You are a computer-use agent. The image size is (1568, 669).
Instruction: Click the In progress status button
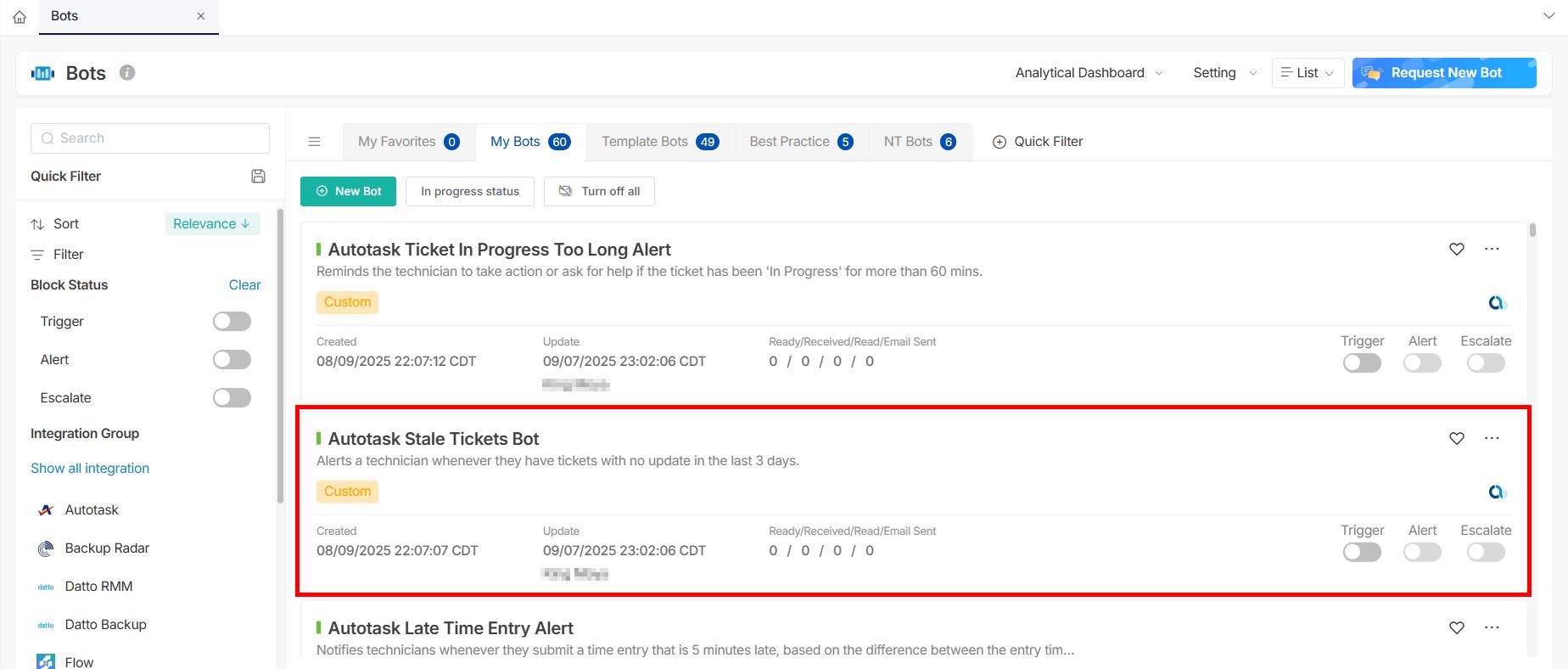pyautogui.click(x=470, y=192)
